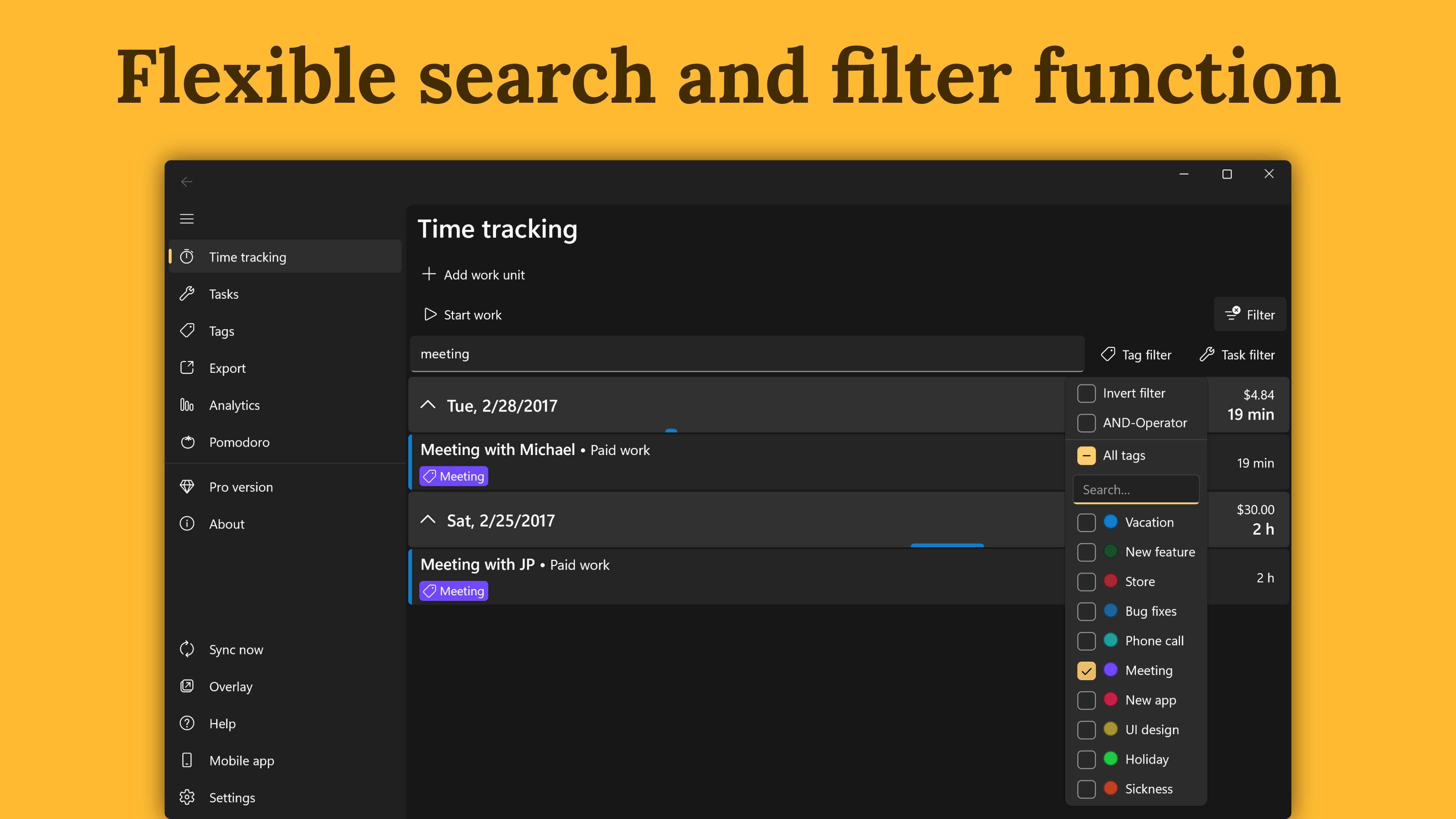Collapse the Sat, 2/25/2017 group
The height and width of the screenshot is (819, 1456).
tap(428, 520)
